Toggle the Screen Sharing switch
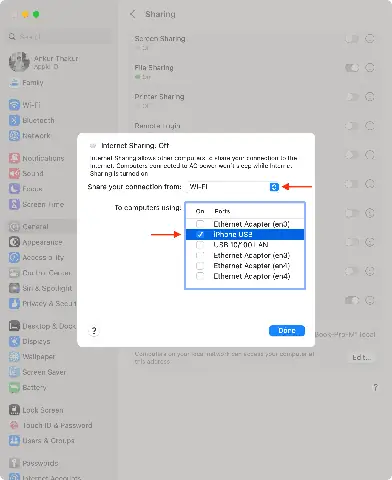Image resolution: width=392 pixels, height=480 pixels. 352,39
